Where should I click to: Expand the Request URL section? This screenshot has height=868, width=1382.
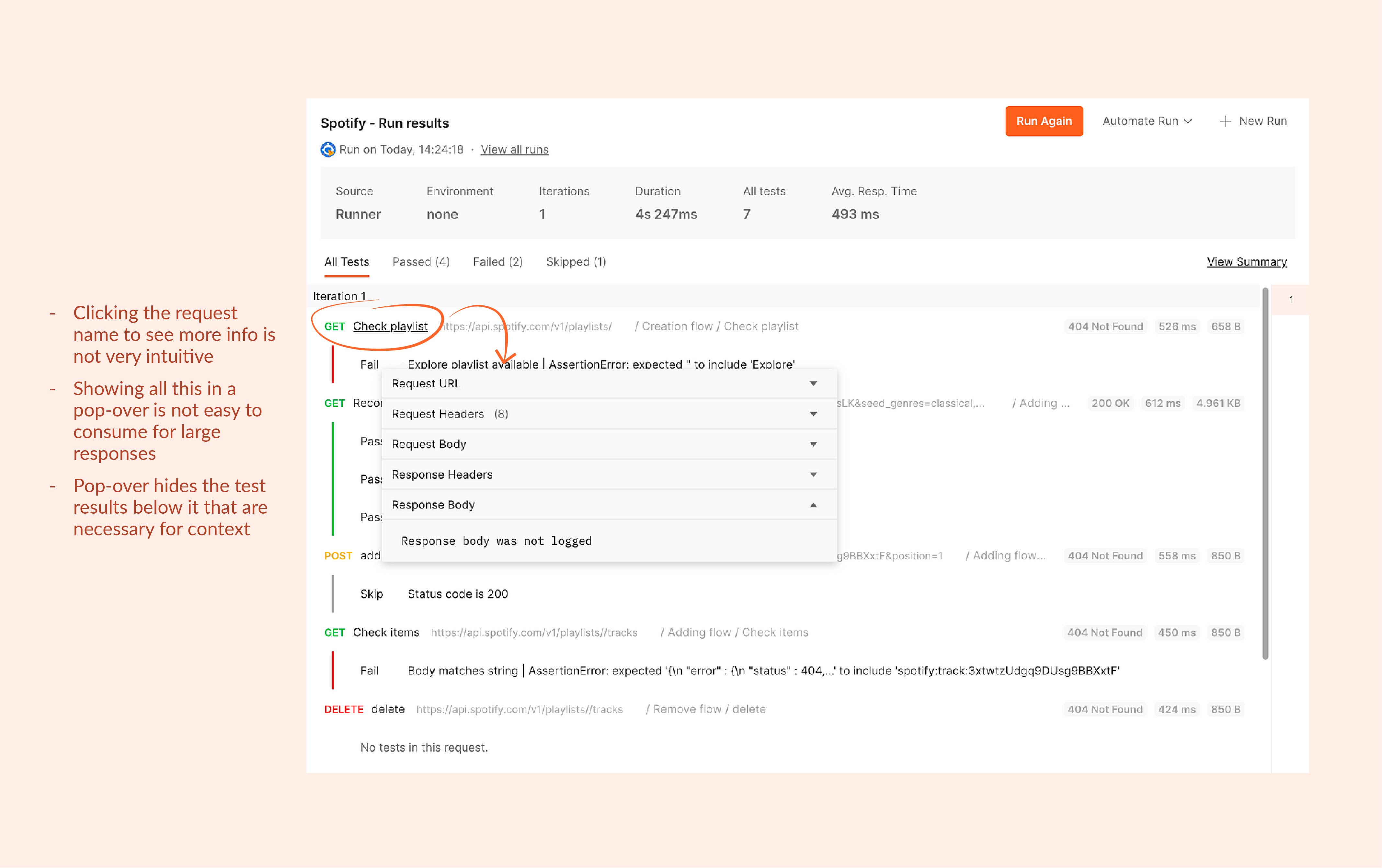[609, 383]
